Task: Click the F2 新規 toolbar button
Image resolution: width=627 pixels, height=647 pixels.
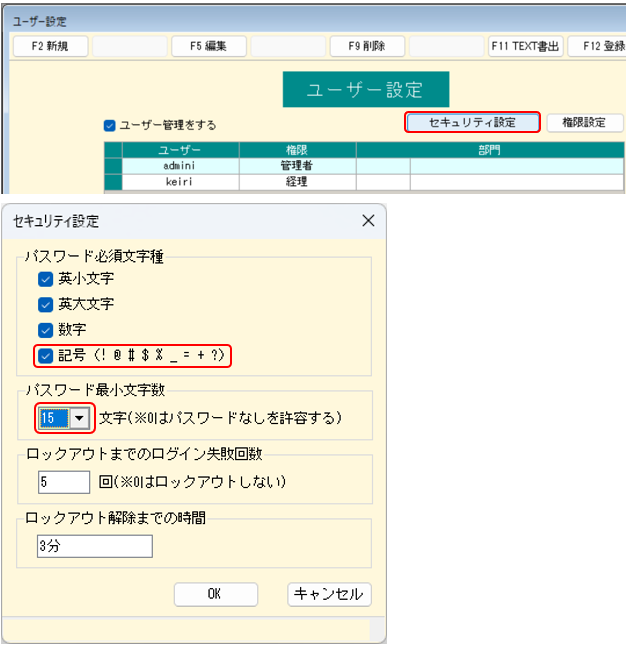Action: [x=50, y=46]
